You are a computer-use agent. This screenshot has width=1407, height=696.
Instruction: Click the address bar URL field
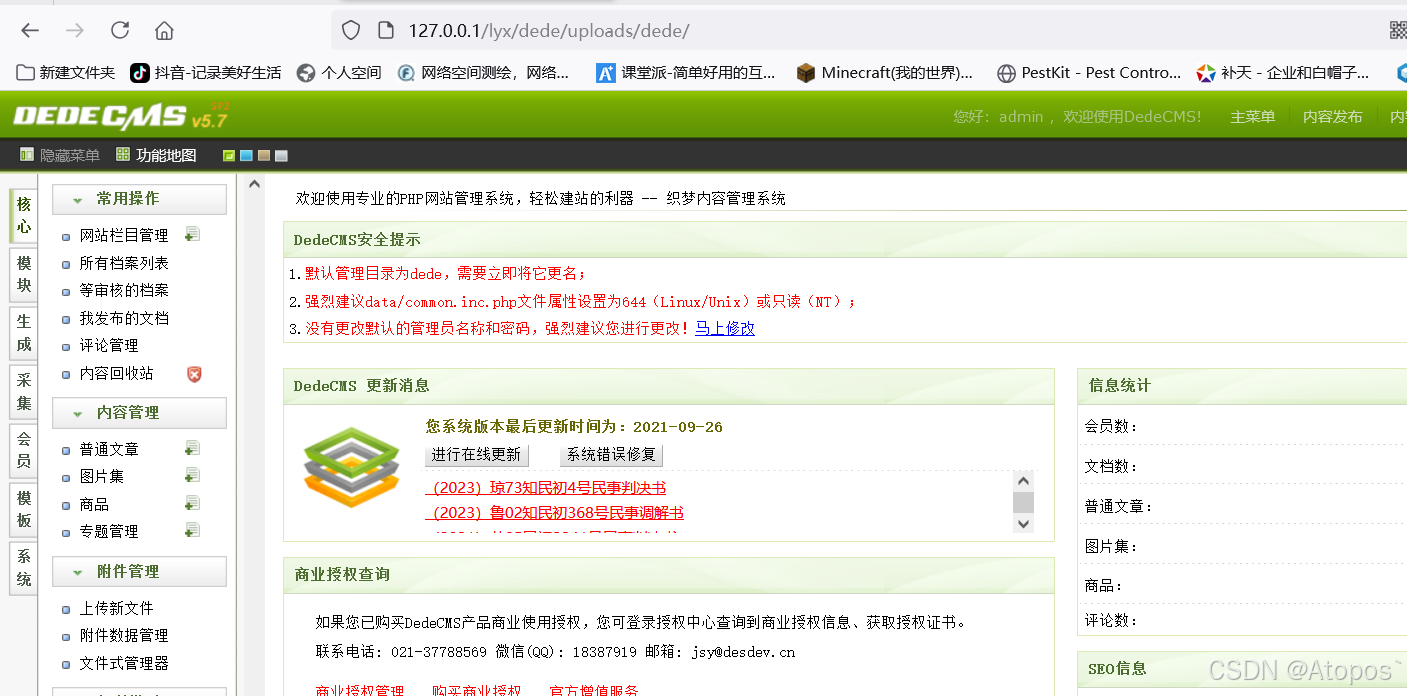pos(869,30)
